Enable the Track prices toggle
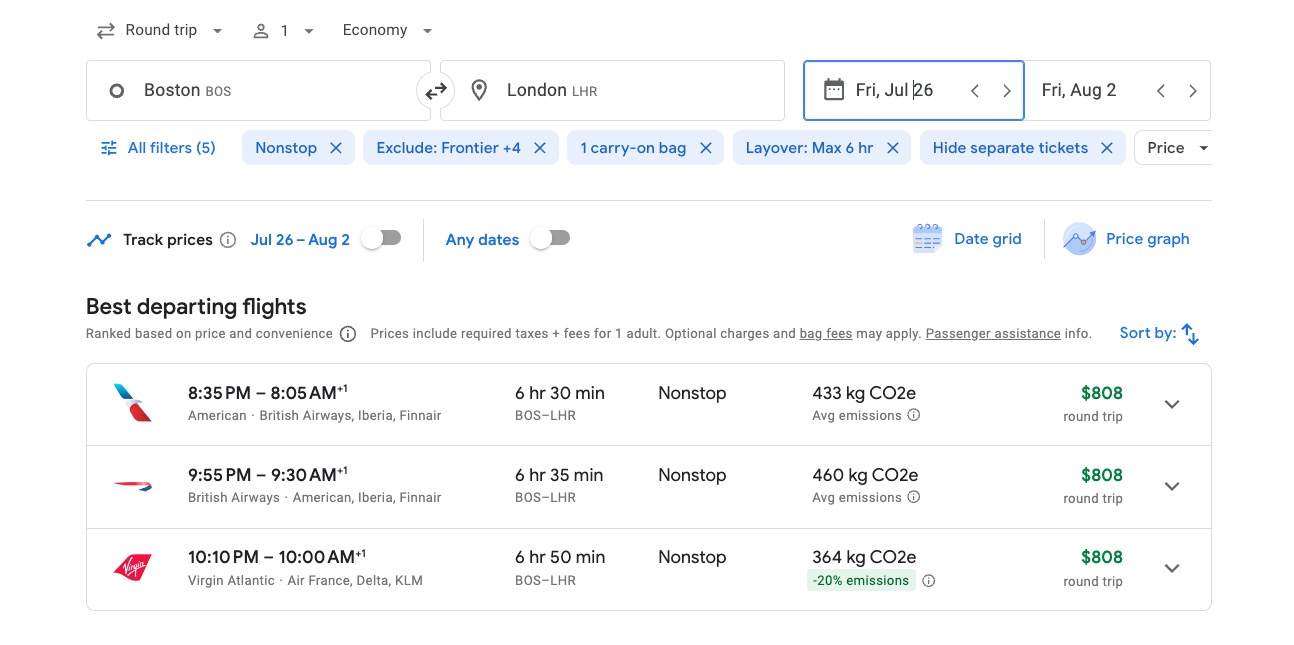Screen dimensions: 1294x645 coord(381,239)
